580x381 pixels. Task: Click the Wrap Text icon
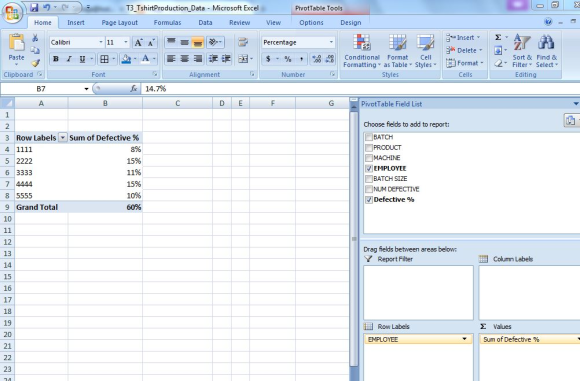pyautogui.click(x=243, y=42)
